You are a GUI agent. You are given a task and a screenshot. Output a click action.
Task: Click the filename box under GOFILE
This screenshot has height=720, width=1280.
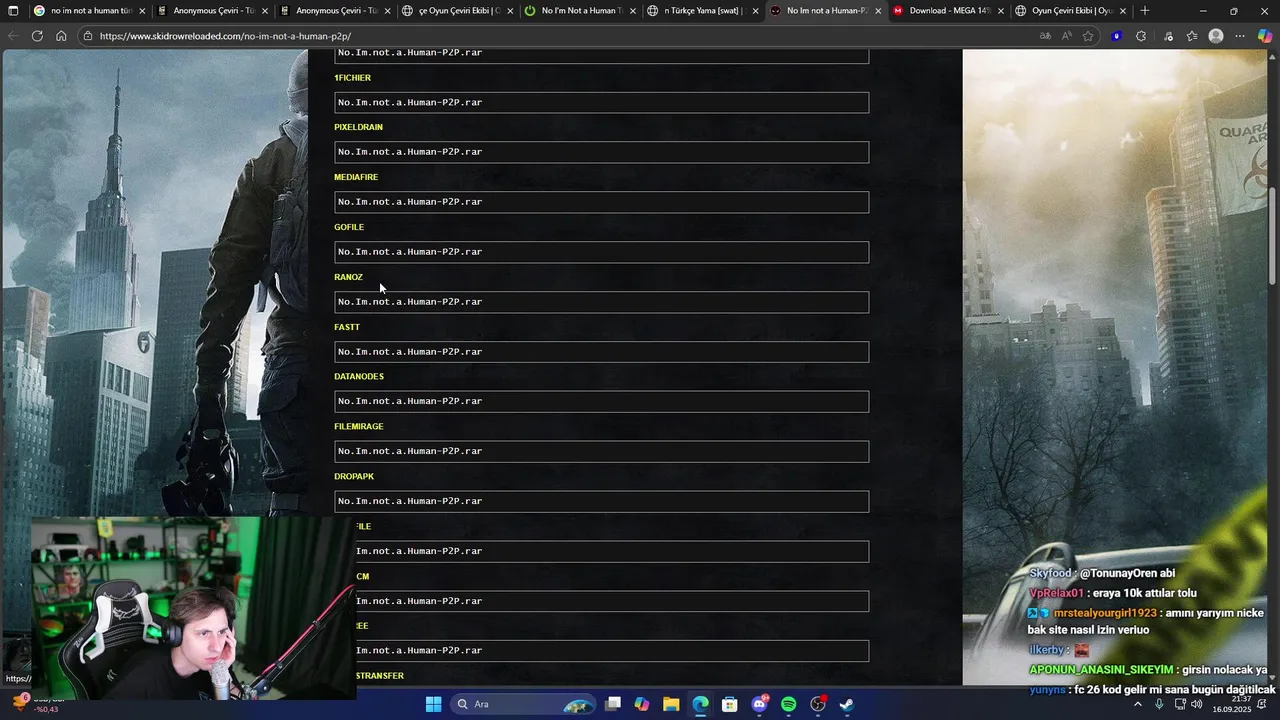(x=601, y=252)
